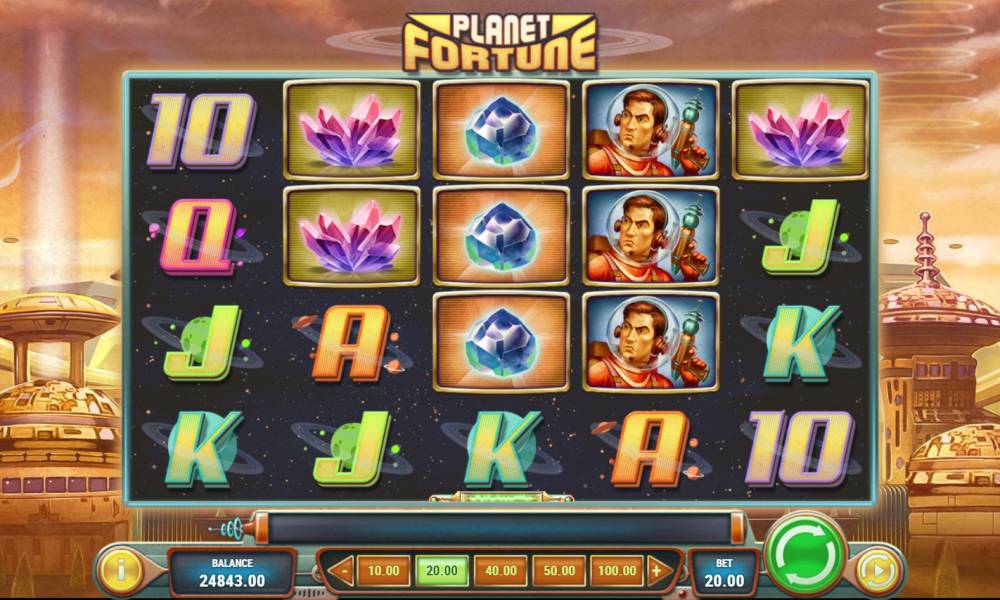This screenshot has width=1000, height=600.
Task: Set bet to 100.00
Action: [617, 571]
